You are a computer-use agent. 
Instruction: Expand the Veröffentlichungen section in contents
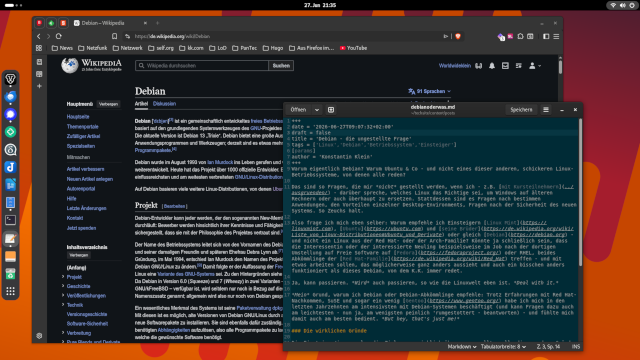pyautogui.click(x=63, y=296)
